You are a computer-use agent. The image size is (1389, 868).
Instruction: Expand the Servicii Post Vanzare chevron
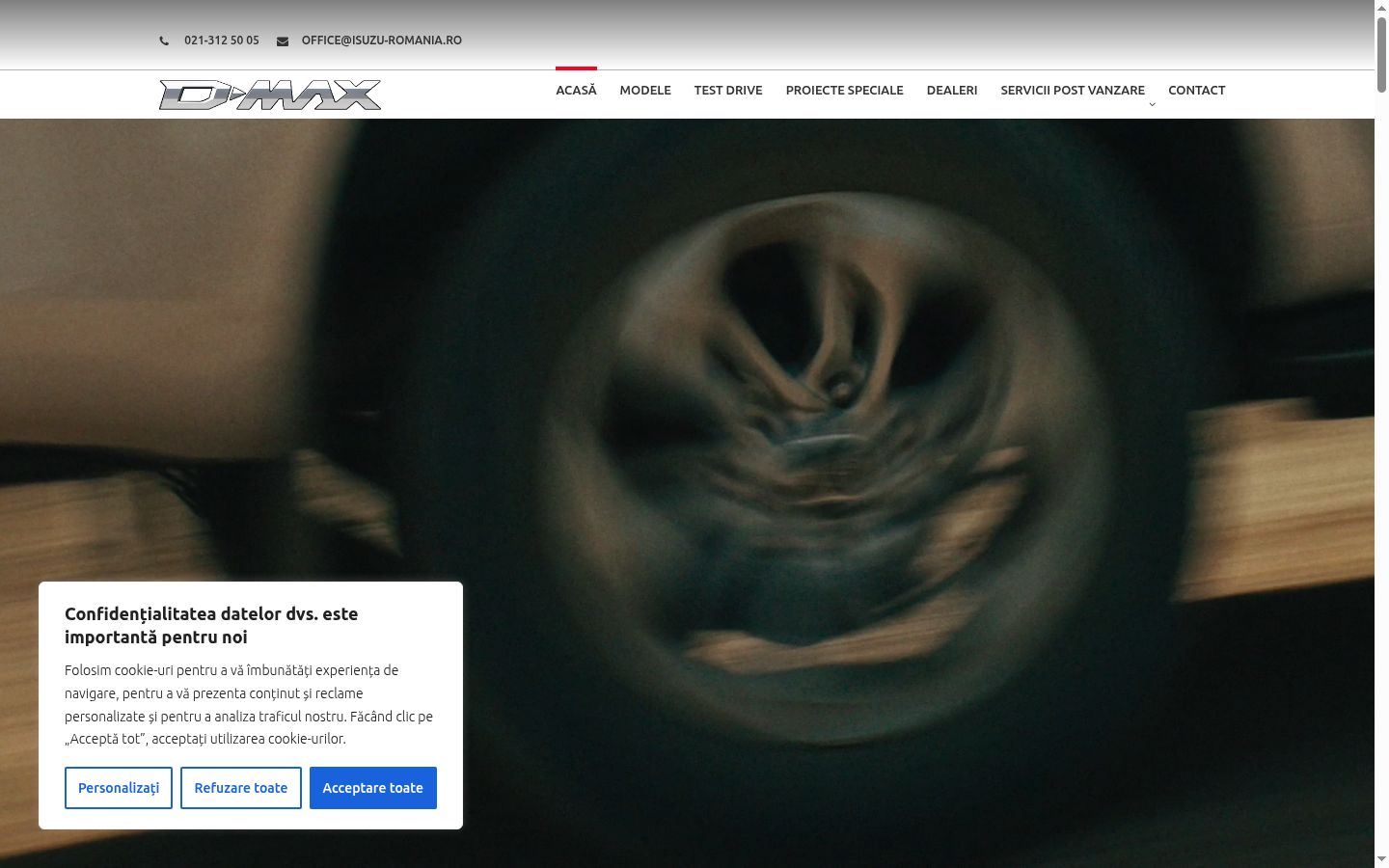tap(1152, 104)
